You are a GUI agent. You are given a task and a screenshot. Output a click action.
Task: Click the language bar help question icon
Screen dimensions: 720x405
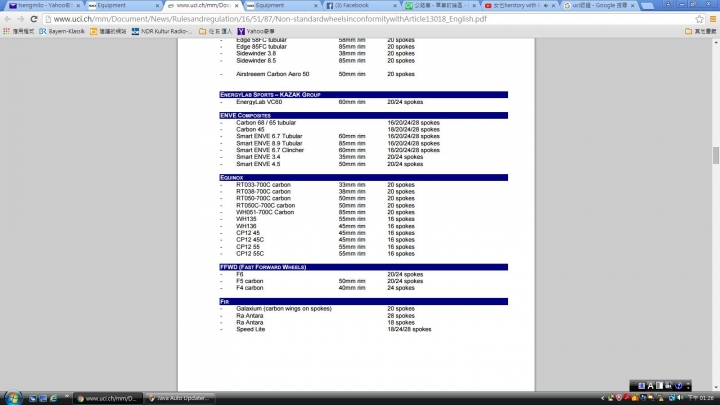point(679,386)
